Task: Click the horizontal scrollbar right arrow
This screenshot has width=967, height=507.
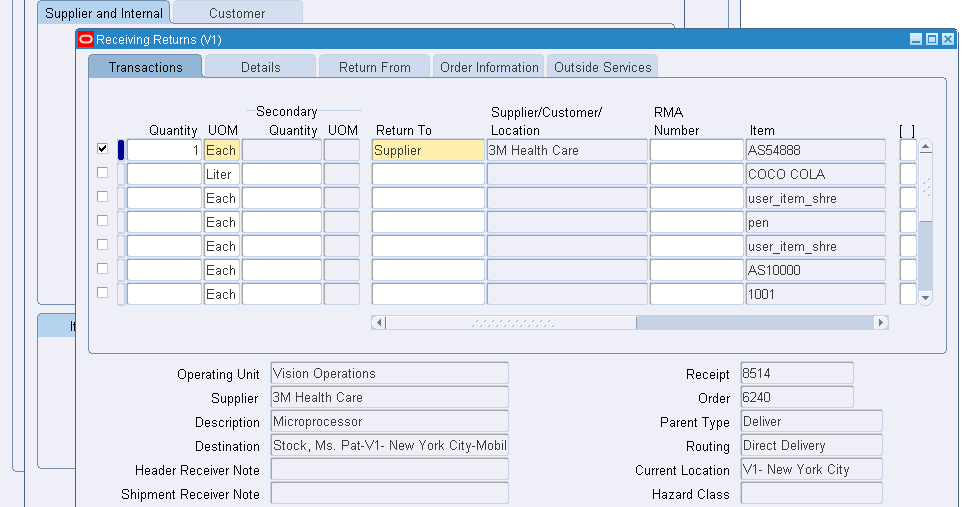Action: click(x=880, y=323)
